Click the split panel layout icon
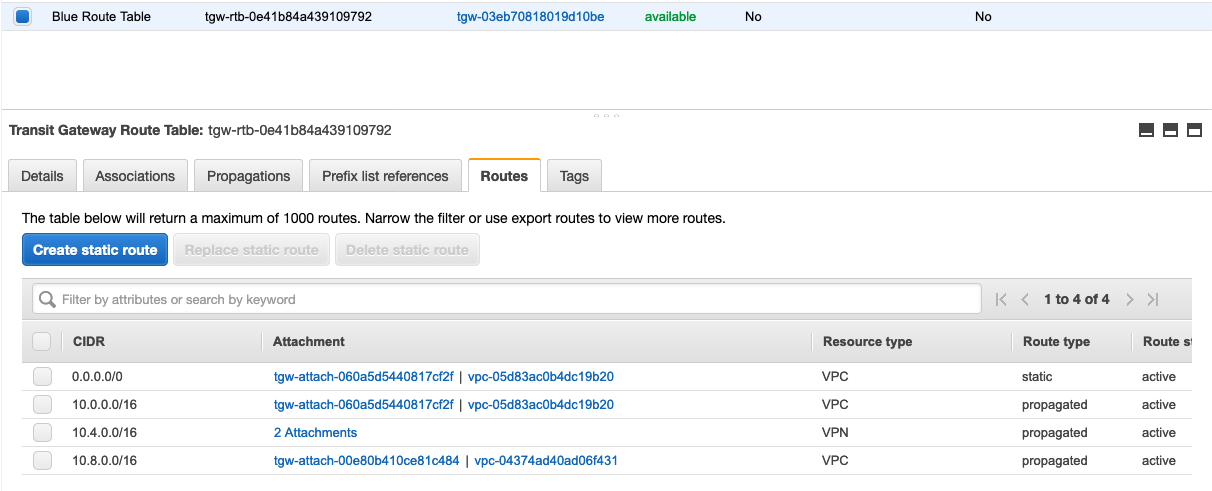Image resolution: width=1212 pixels, height=491 pixels. tap(1170, 131)
